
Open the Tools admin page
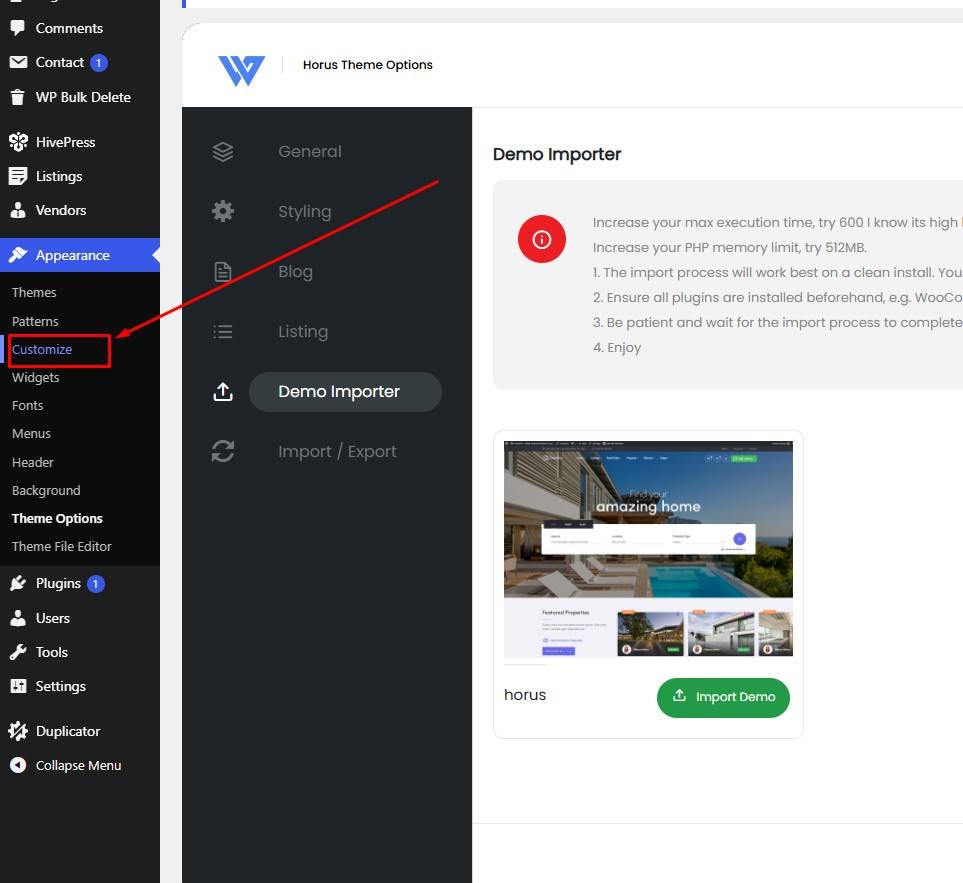click(x=52, y=652)
